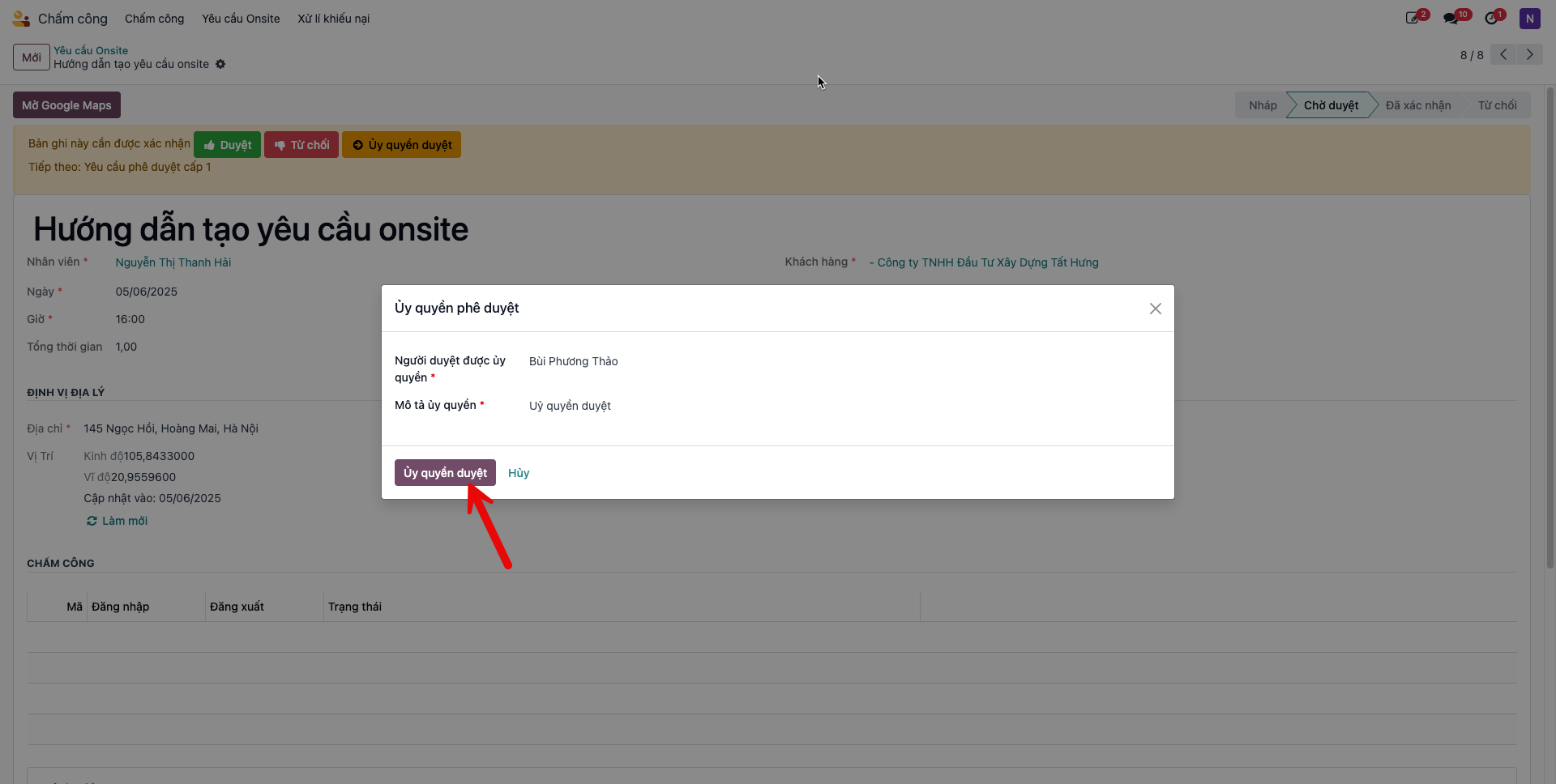The width and height of the screenshot is (1556, 784).
Task: Go to the next record arrow
Action: click(1530, 54)
